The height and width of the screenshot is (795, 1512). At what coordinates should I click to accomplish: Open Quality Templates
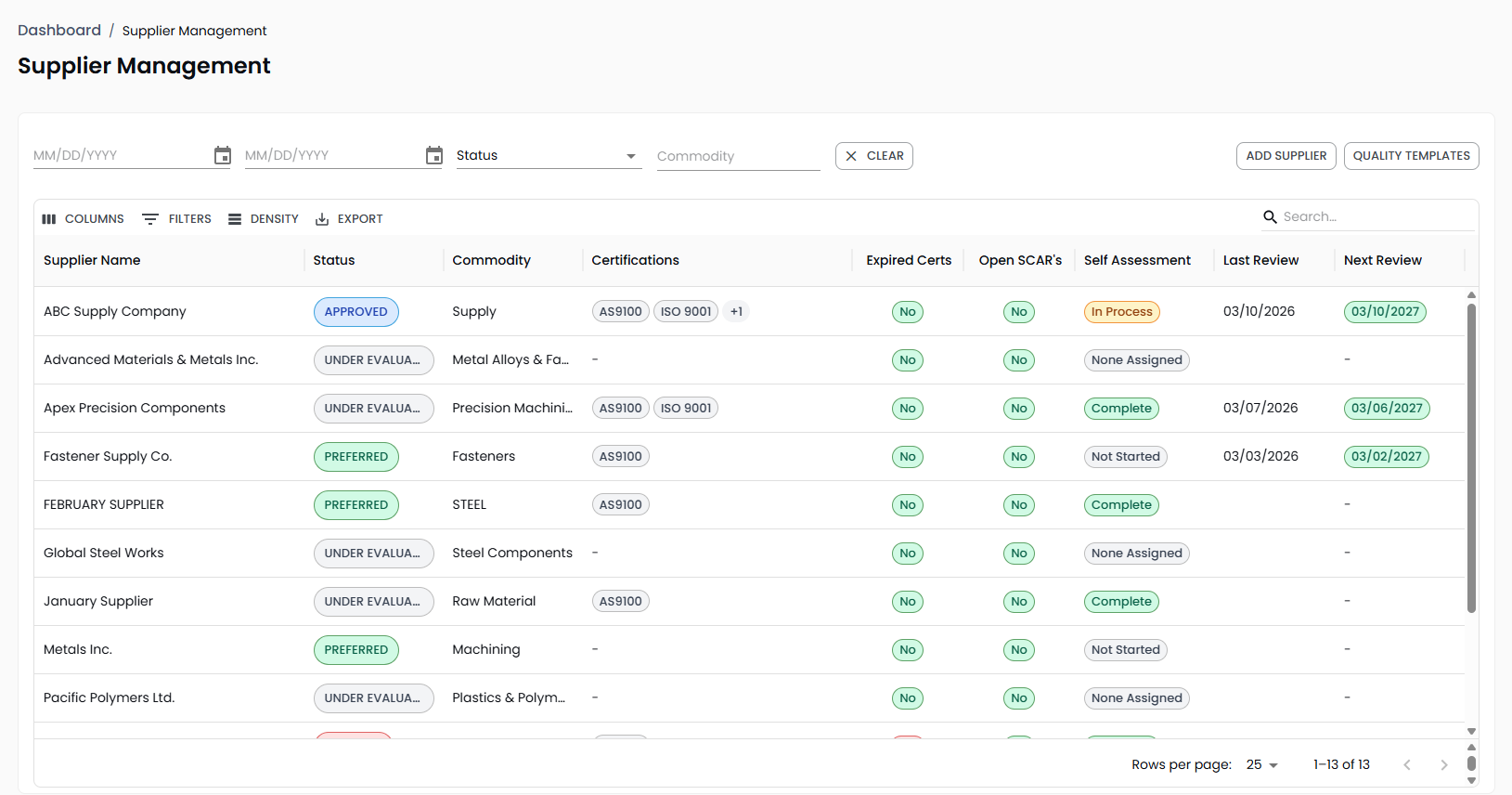pos(1411,156)
